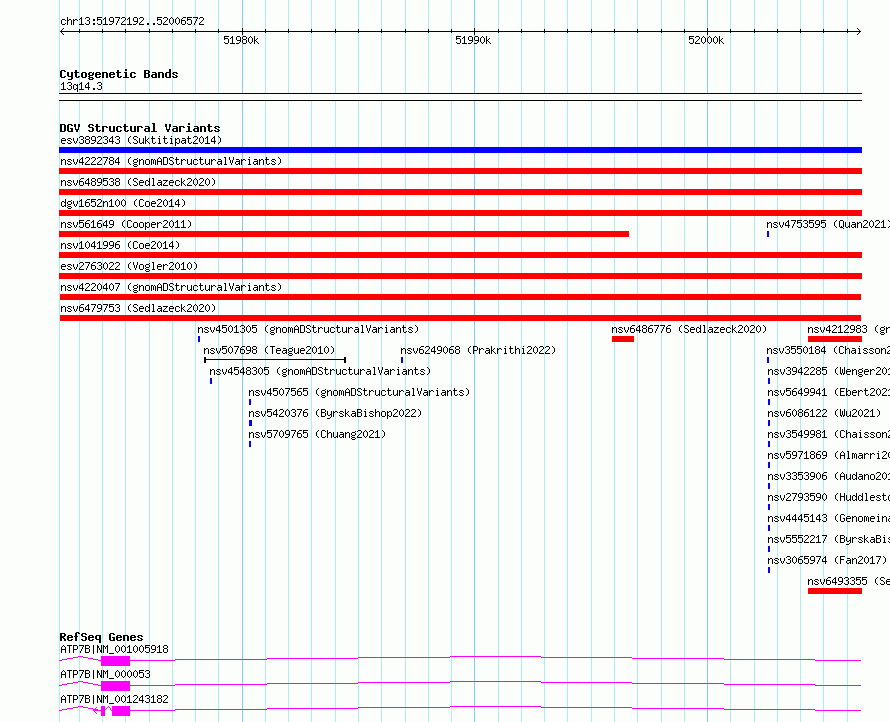Select the DGV Structural Variants track title
Screen dimensions: 890x722
tap(140, 128)
